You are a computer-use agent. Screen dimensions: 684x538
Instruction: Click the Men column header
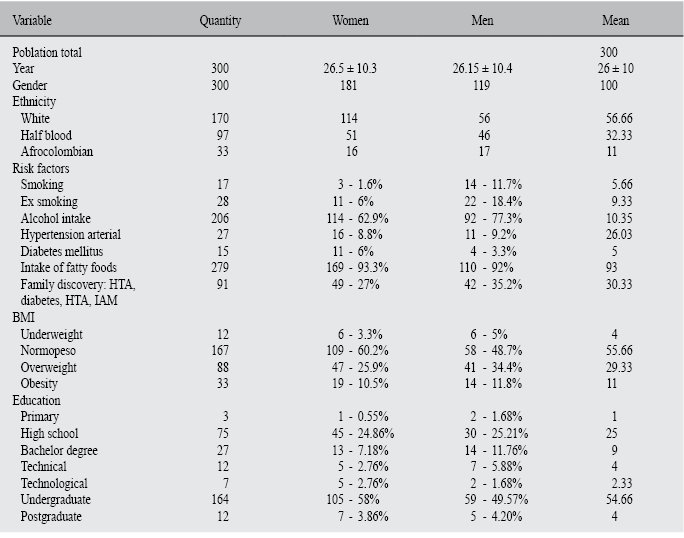pyautogui.click(x=486, y=20)
